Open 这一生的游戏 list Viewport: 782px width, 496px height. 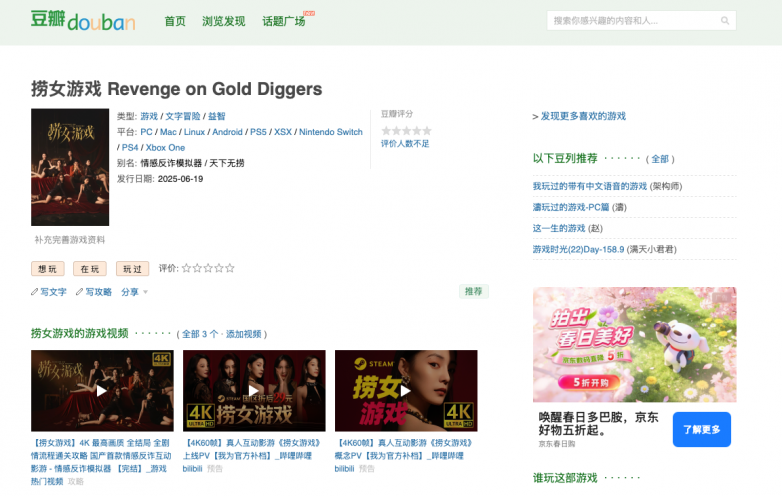pos(559,228)
